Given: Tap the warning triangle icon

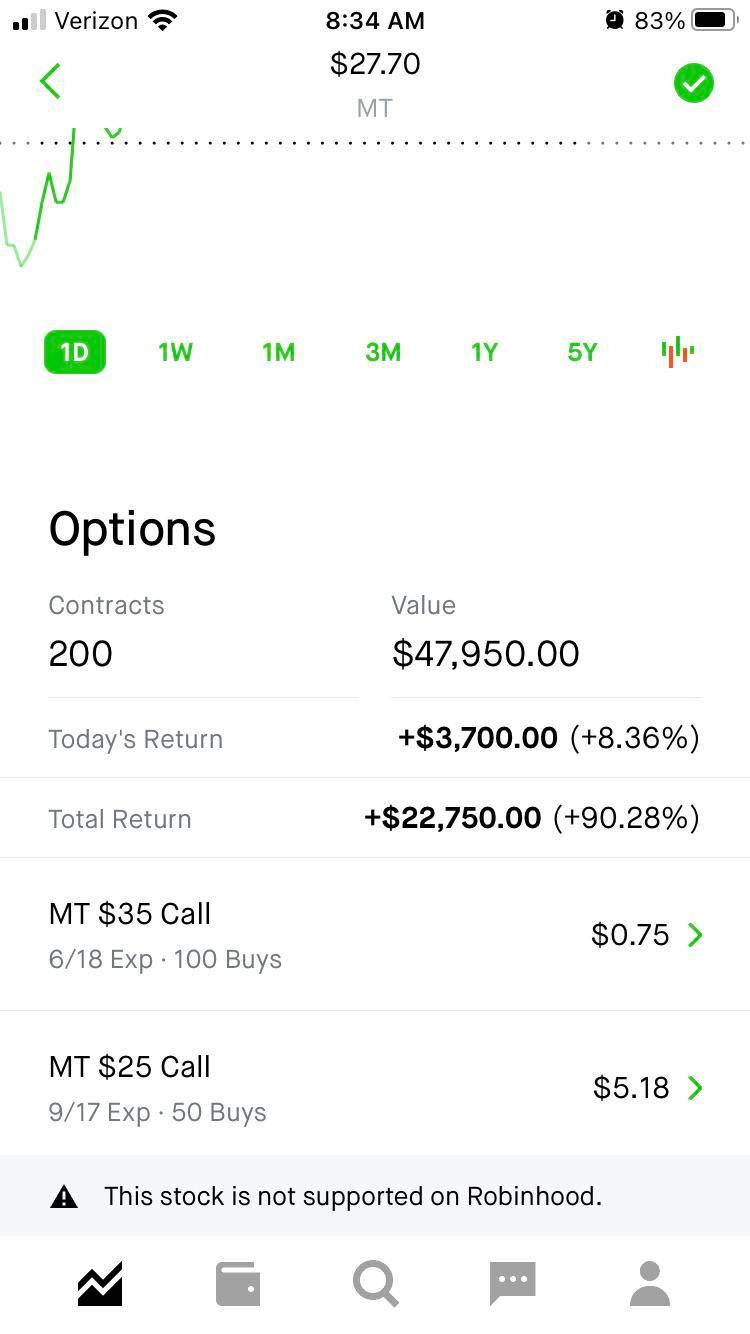Looking at the screenshot, I should pyautogui.click(x=64, y=1196).
